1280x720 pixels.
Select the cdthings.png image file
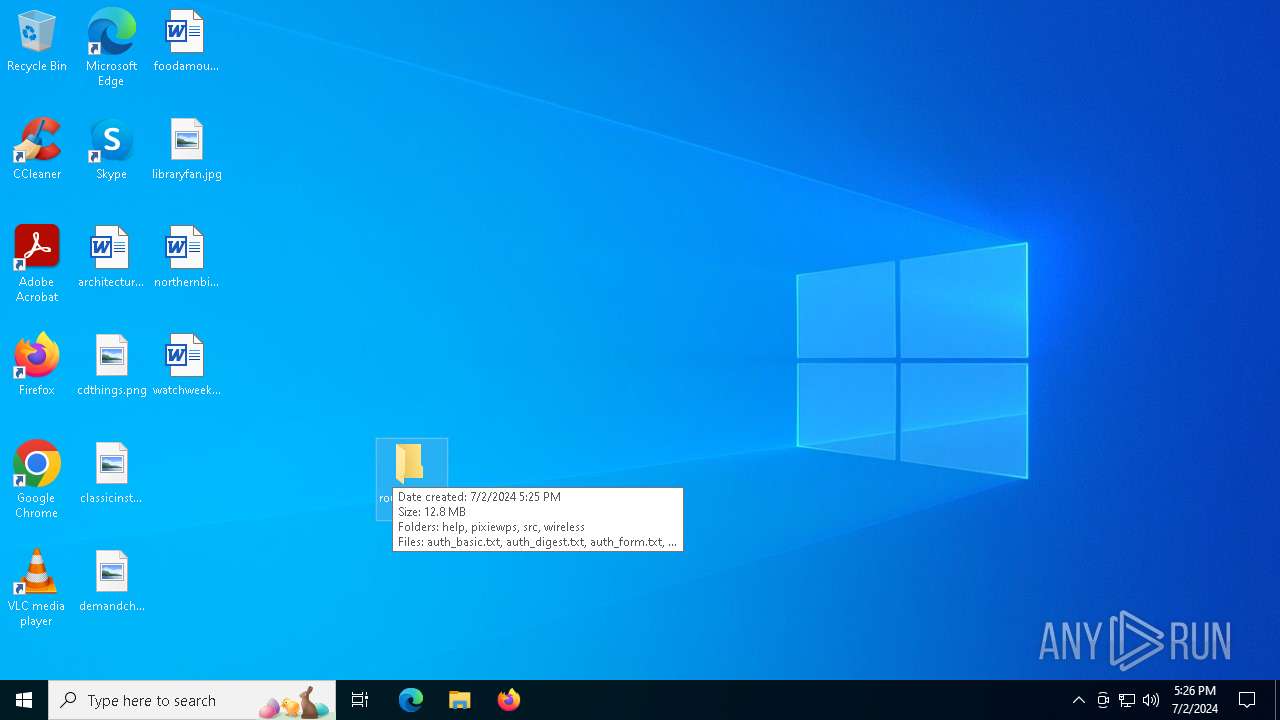(111, 365)
